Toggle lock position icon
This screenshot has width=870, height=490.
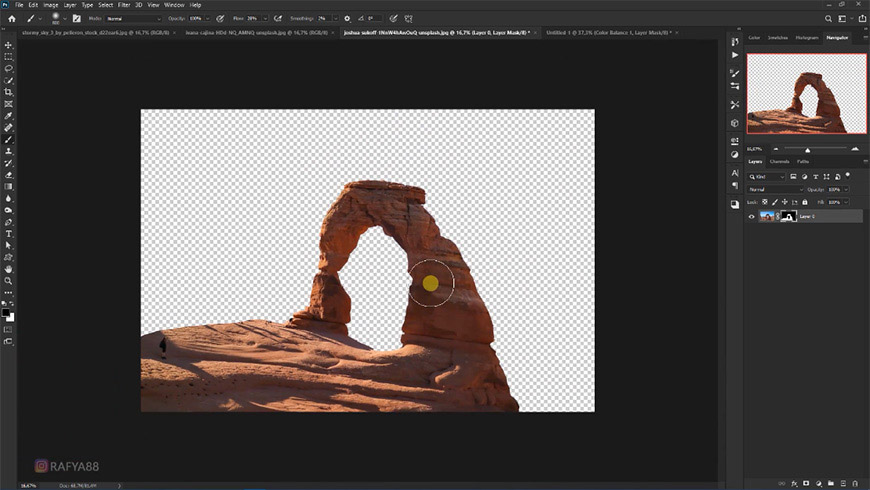[x=785, y=202]
